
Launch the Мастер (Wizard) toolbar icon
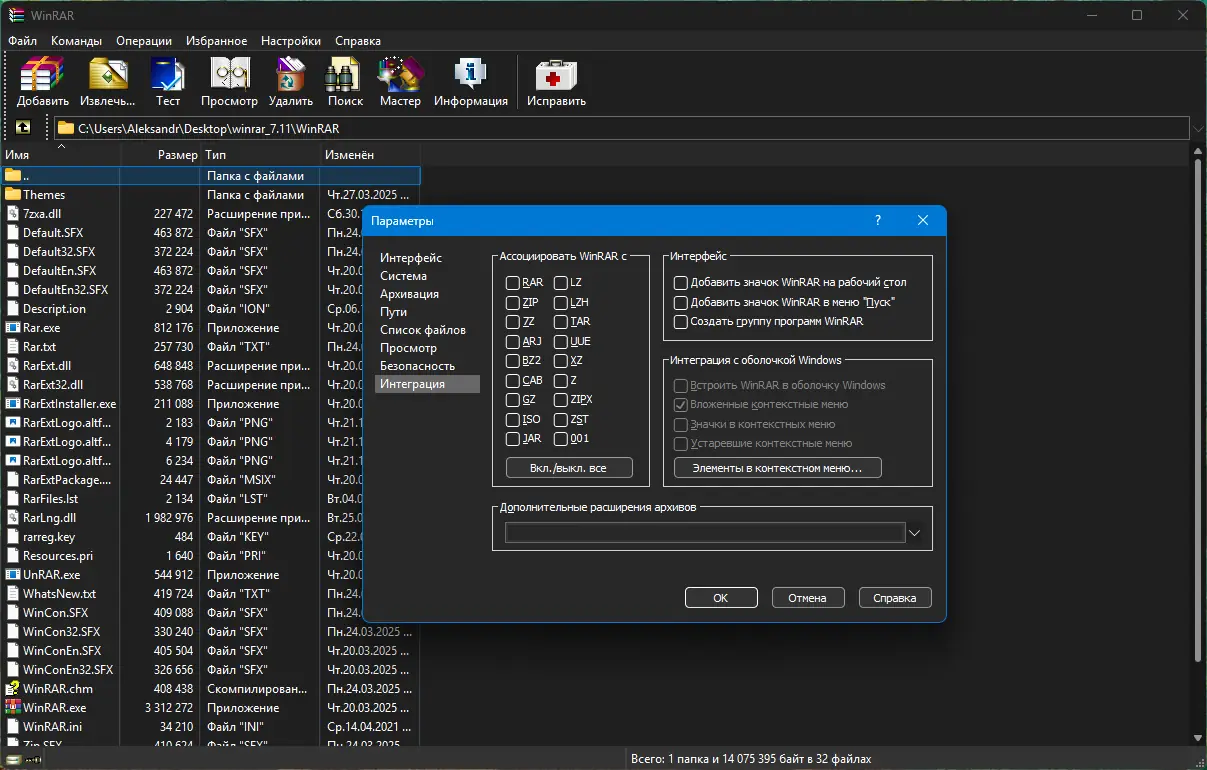tap(400, 81)
